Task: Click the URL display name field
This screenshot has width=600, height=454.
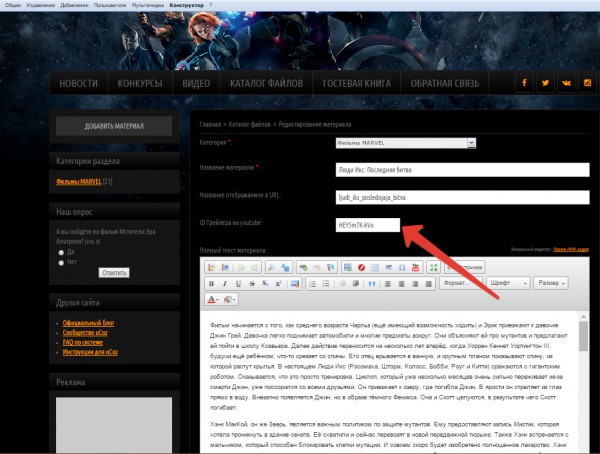Action: click(x=463, y=197)
